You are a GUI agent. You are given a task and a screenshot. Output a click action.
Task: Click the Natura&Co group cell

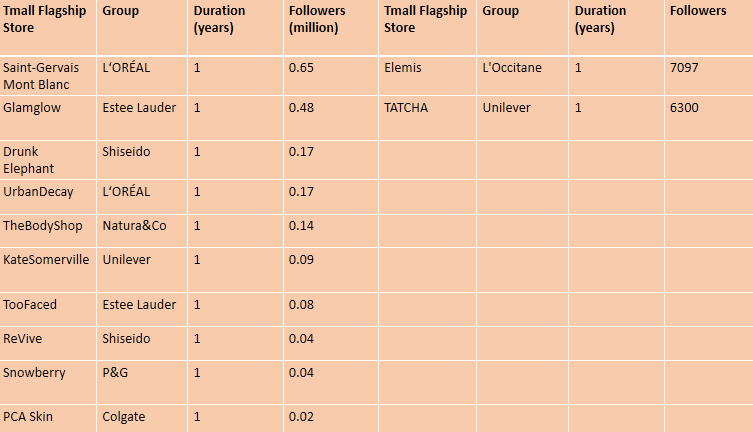[142, 231]
